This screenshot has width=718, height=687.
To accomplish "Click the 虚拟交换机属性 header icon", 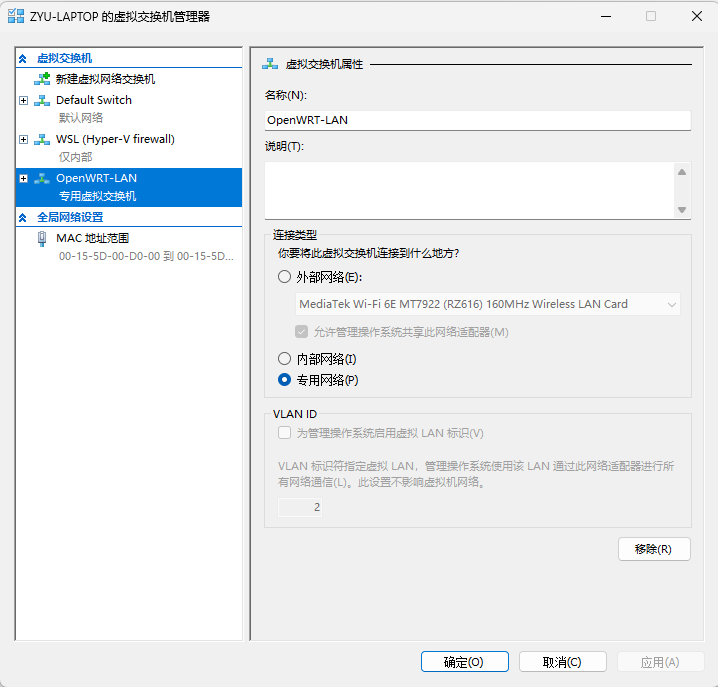I will [x=270, y=64].
